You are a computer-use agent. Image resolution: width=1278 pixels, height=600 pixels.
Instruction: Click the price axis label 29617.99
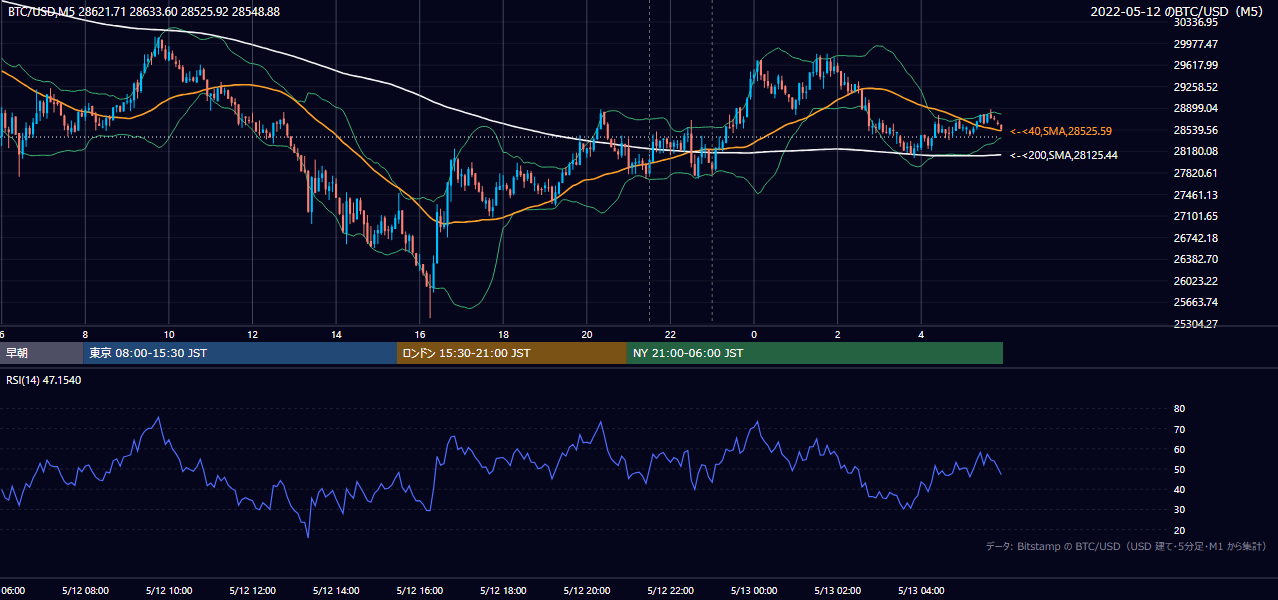click(1196, 65)
